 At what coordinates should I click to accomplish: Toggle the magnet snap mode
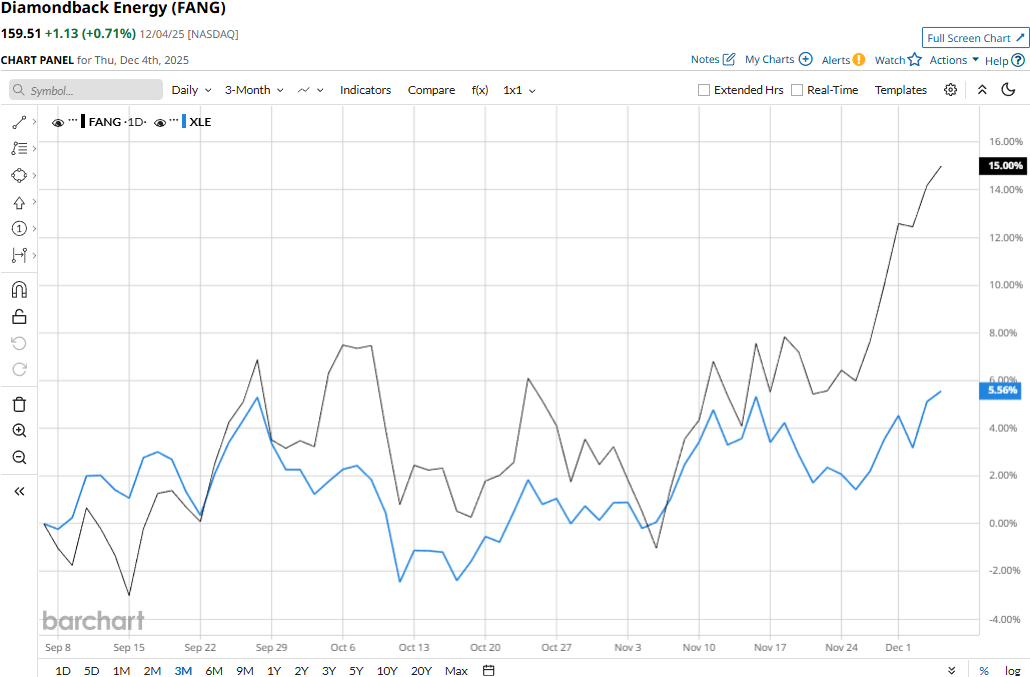(19, 290)
